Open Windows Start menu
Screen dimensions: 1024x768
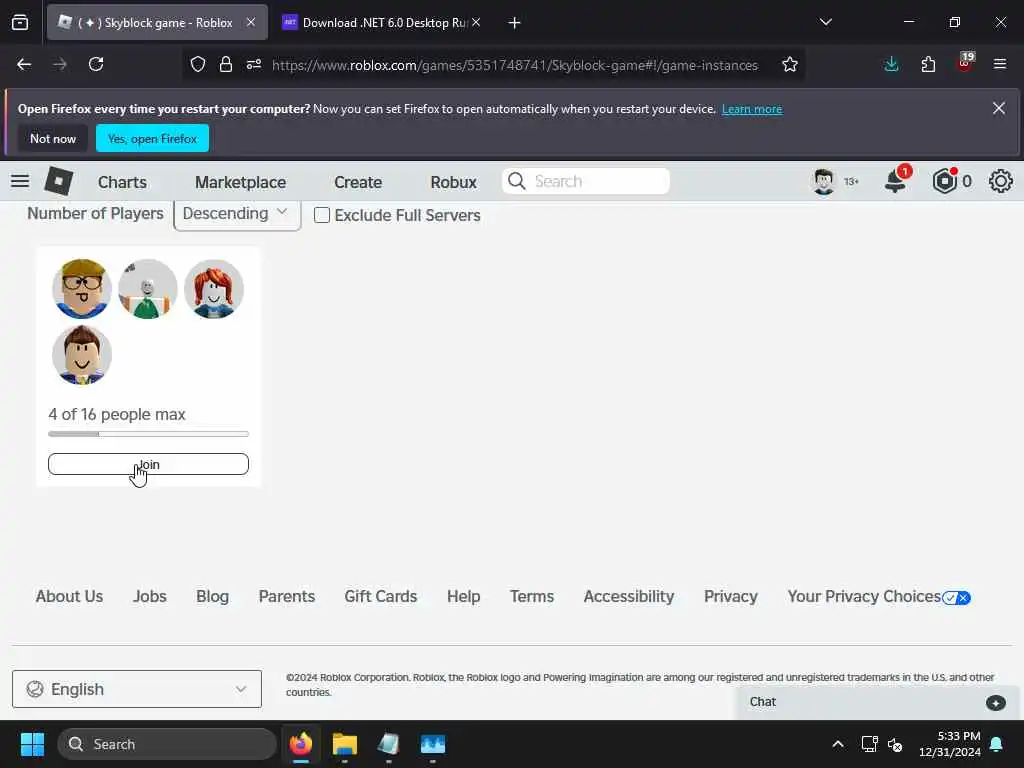click(x=32, y=744)
